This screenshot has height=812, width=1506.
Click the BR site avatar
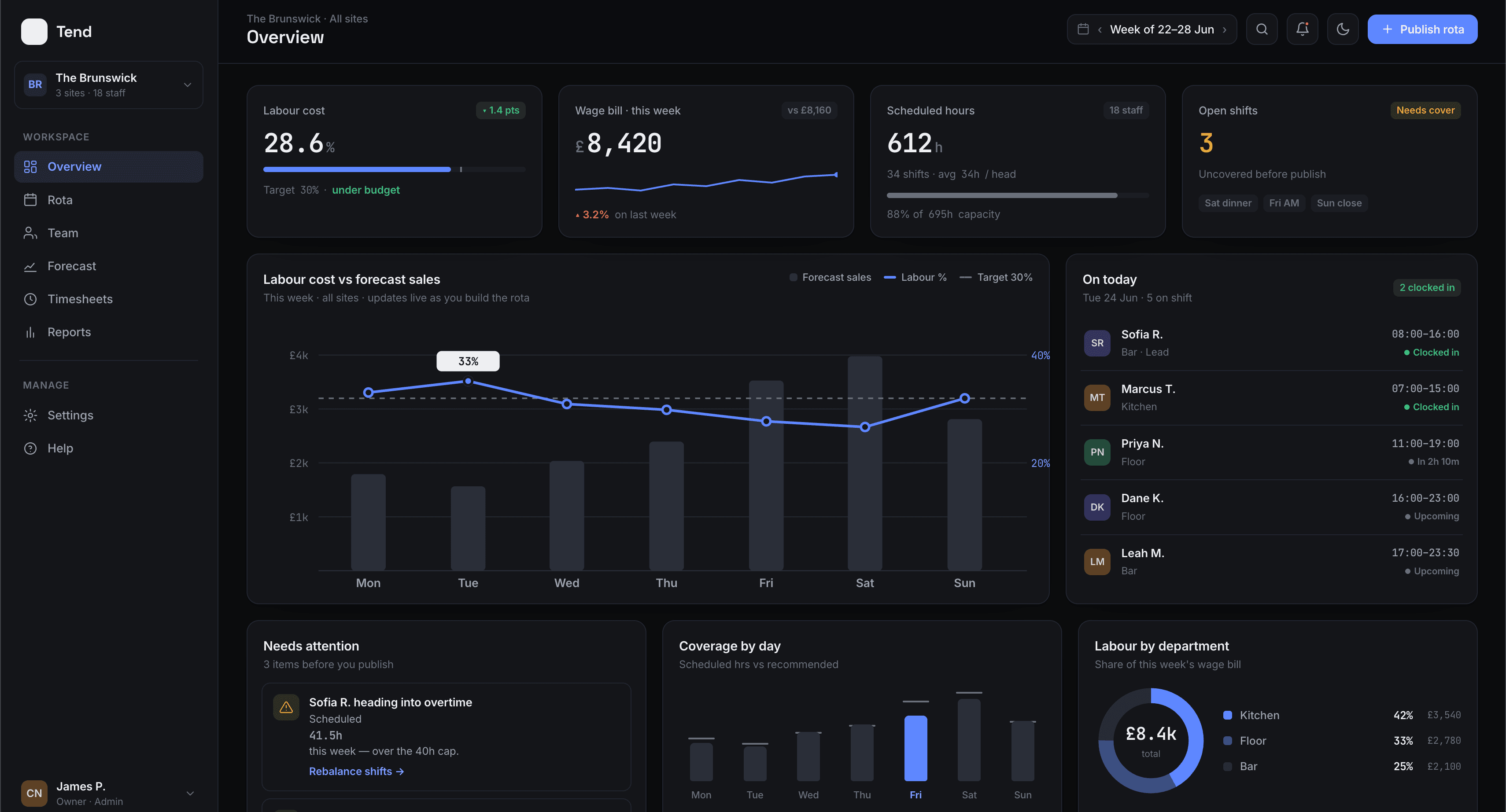coord(35,85)
